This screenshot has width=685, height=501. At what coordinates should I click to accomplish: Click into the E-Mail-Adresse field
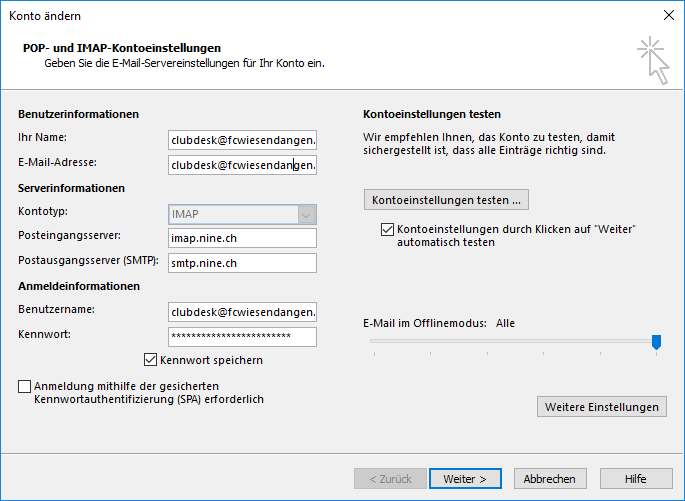coord(243,165)
